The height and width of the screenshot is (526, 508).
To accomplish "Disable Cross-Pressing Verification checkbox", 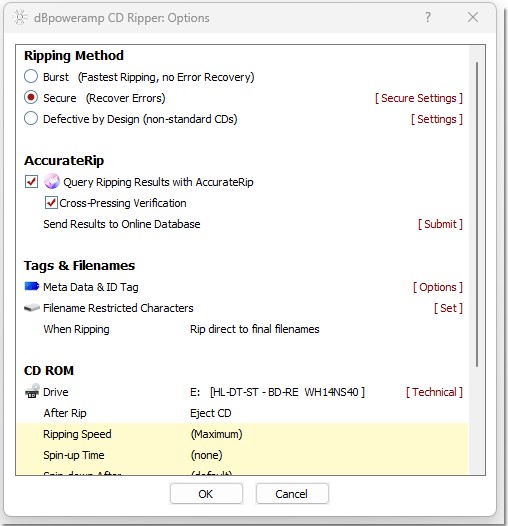I will (x=51, y=203).
